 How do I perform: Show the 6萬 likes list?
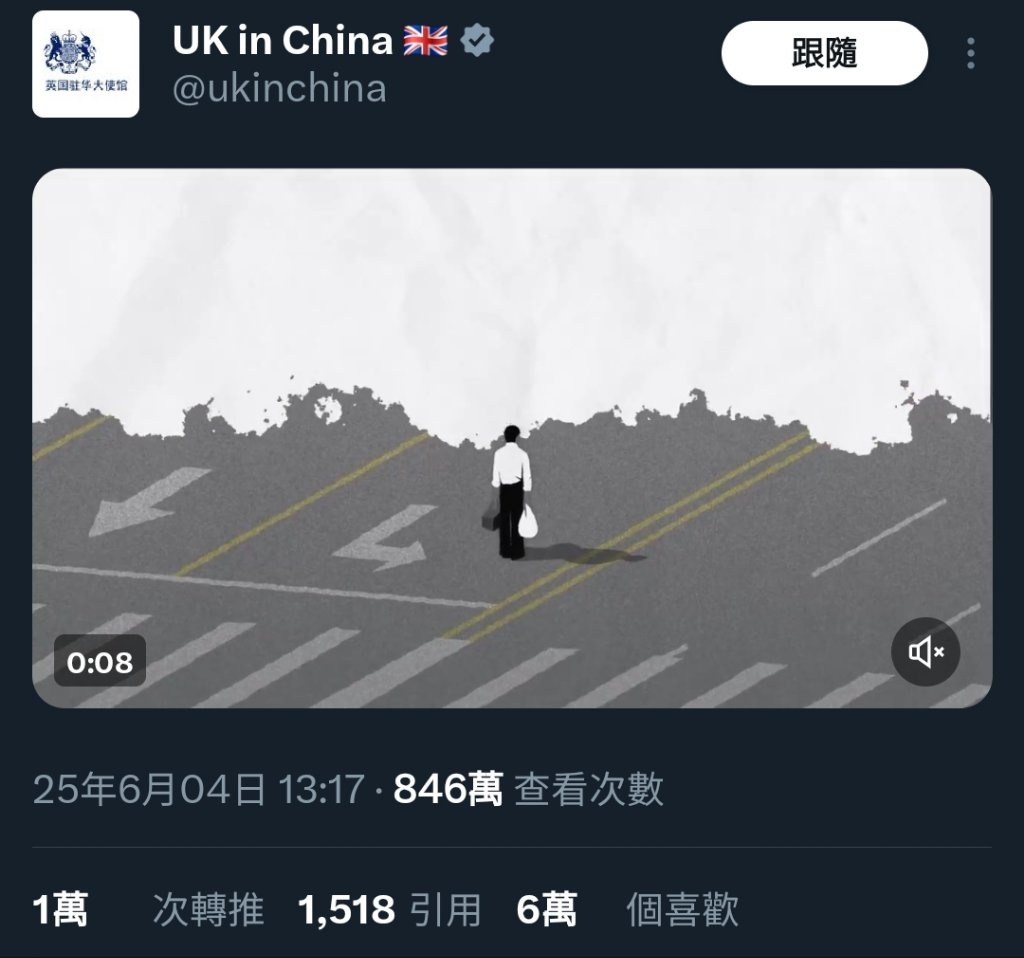[547, 909]
